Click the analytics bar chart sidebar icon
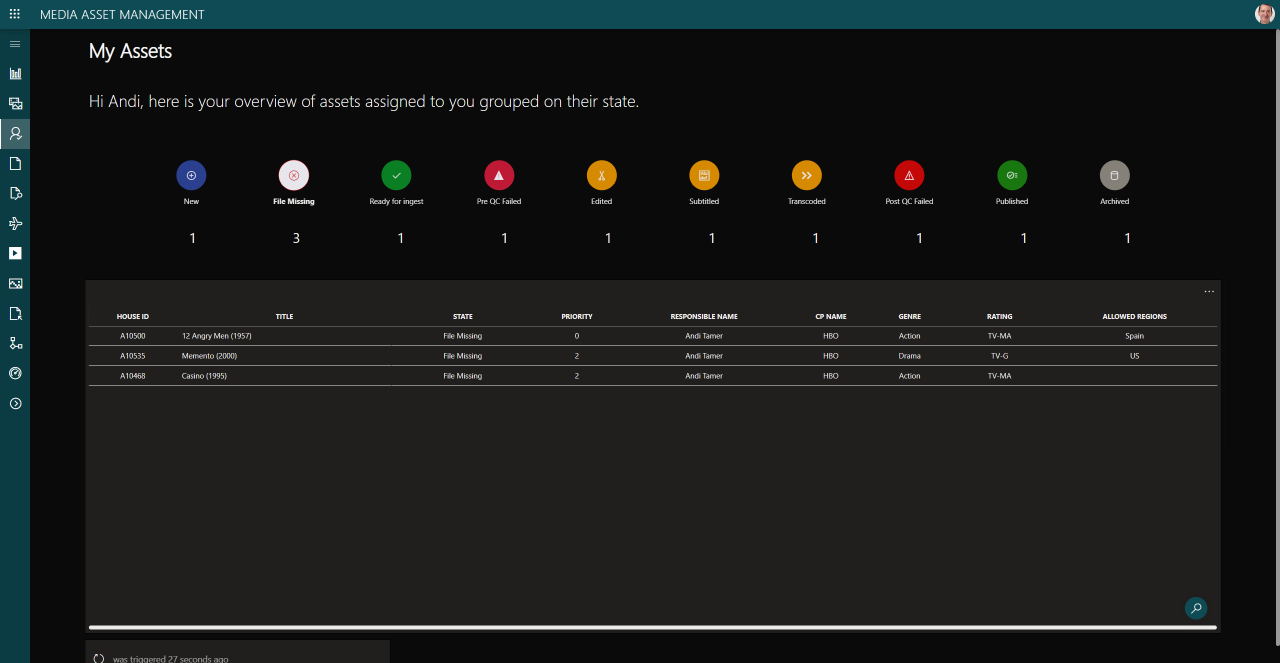Screen dimensions: 1280x663 (14, 73)
